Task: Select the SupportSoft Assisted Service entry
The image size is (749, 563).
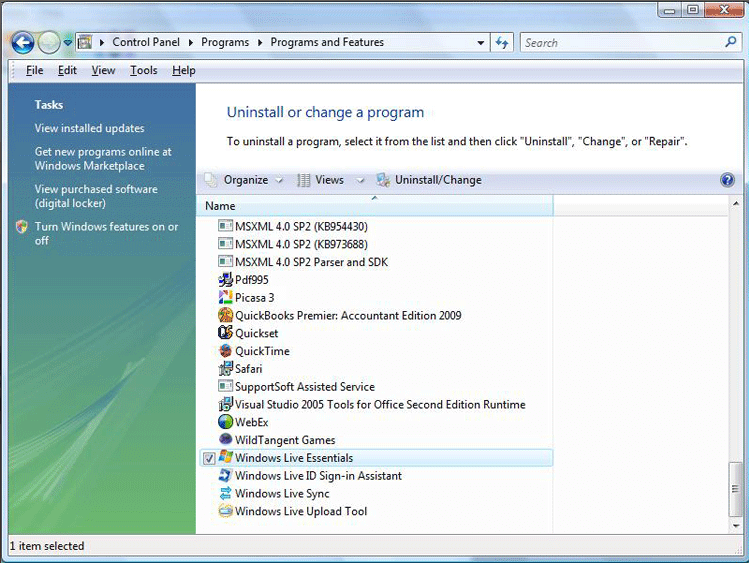Action: click(374, 386)
